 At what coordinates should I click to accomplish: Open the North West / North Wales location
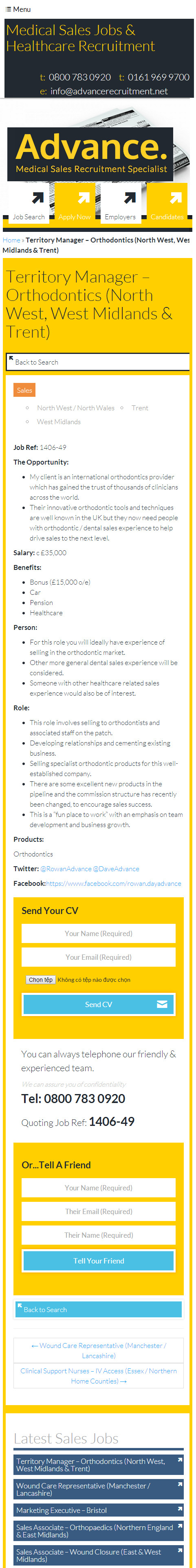coord(75,408)
